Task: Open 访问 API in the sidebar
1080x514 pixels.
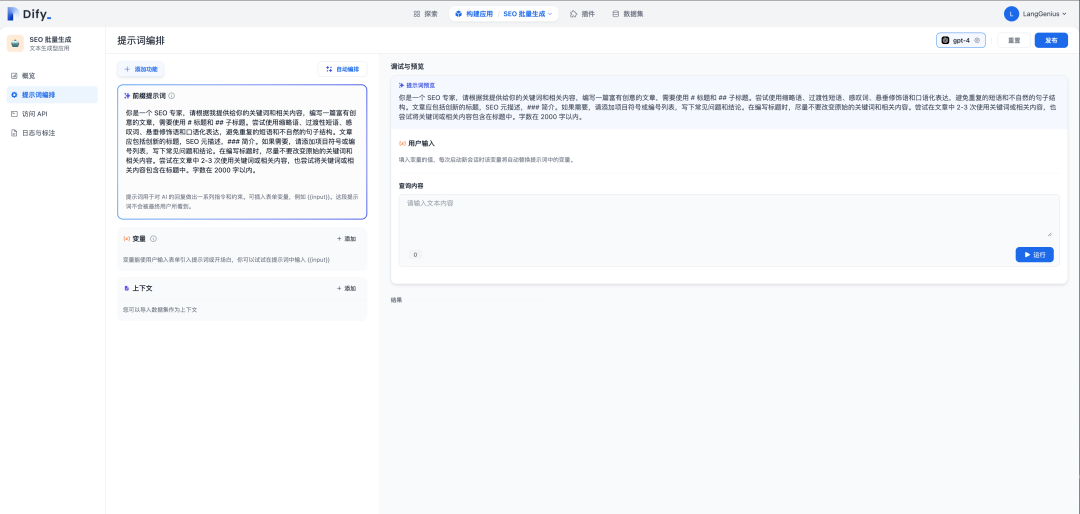Action: click(x=53, y=114)
